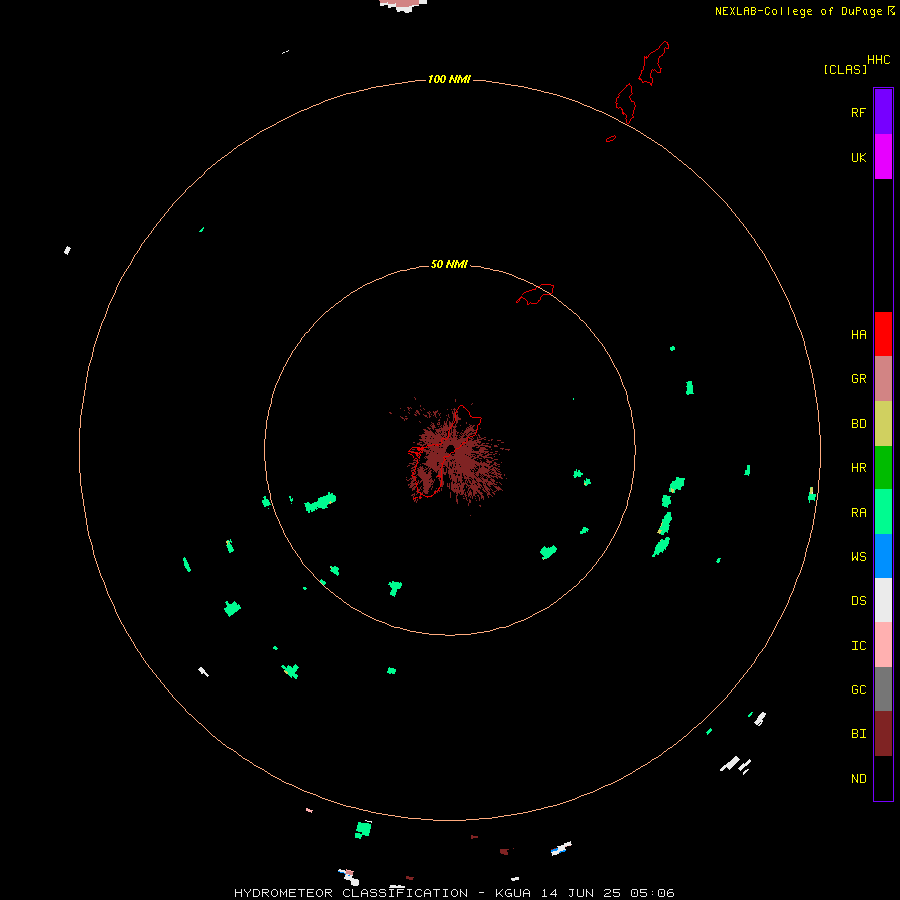Click the RF legend label
The width and height of the screenshot is (900, 900).
pyautogui.click(x=858, y=112)
